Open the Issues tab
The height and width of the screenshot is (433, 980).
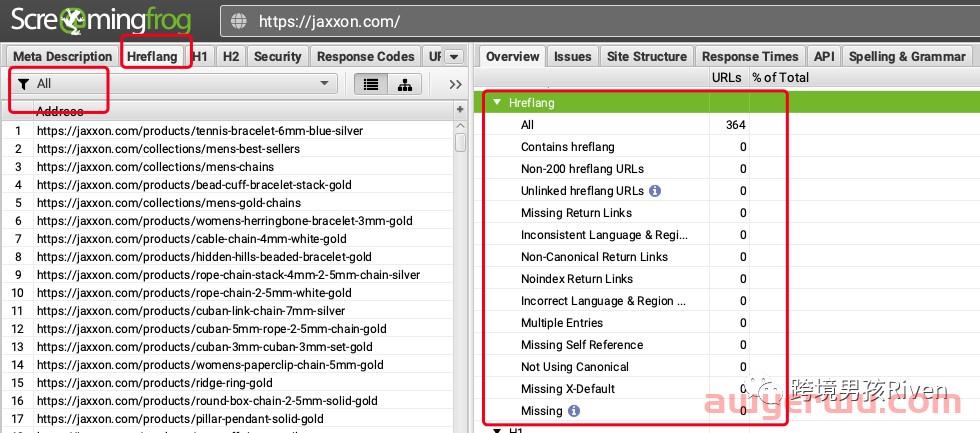pos(572,56)
